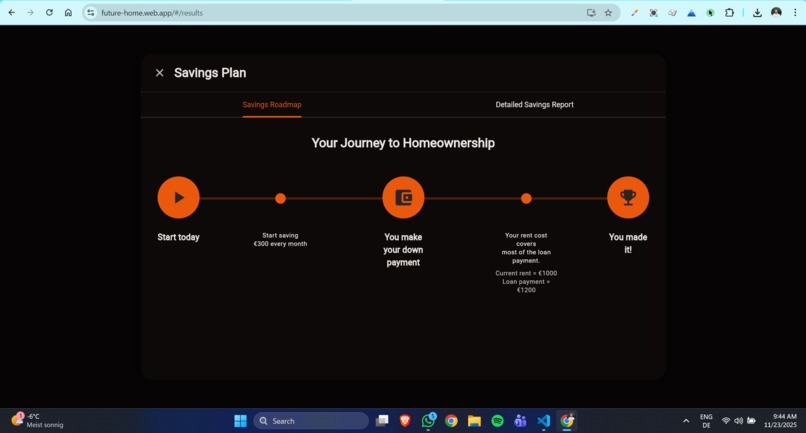Open WhatsApp from the taskbar

[428, 421]
